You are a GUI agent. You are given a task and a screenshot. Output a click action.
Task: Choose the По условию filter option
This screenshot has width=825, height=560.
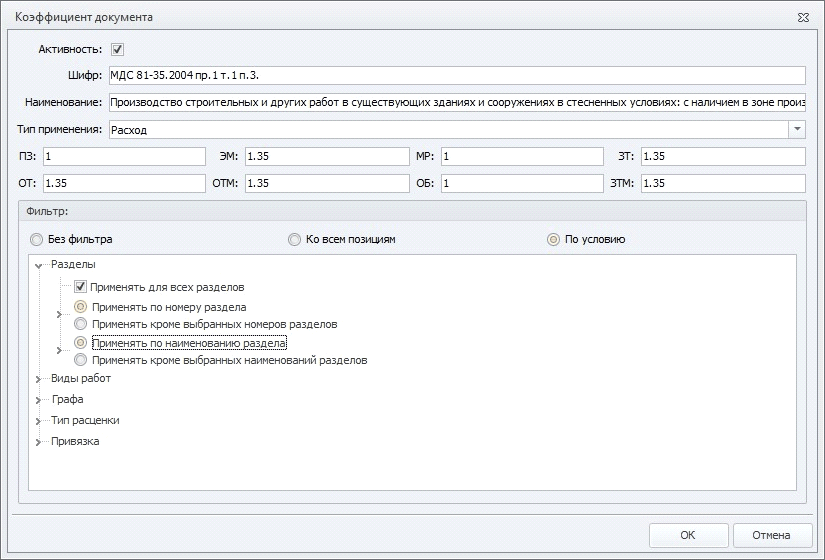pyautogui.click(x=553, y=240)
